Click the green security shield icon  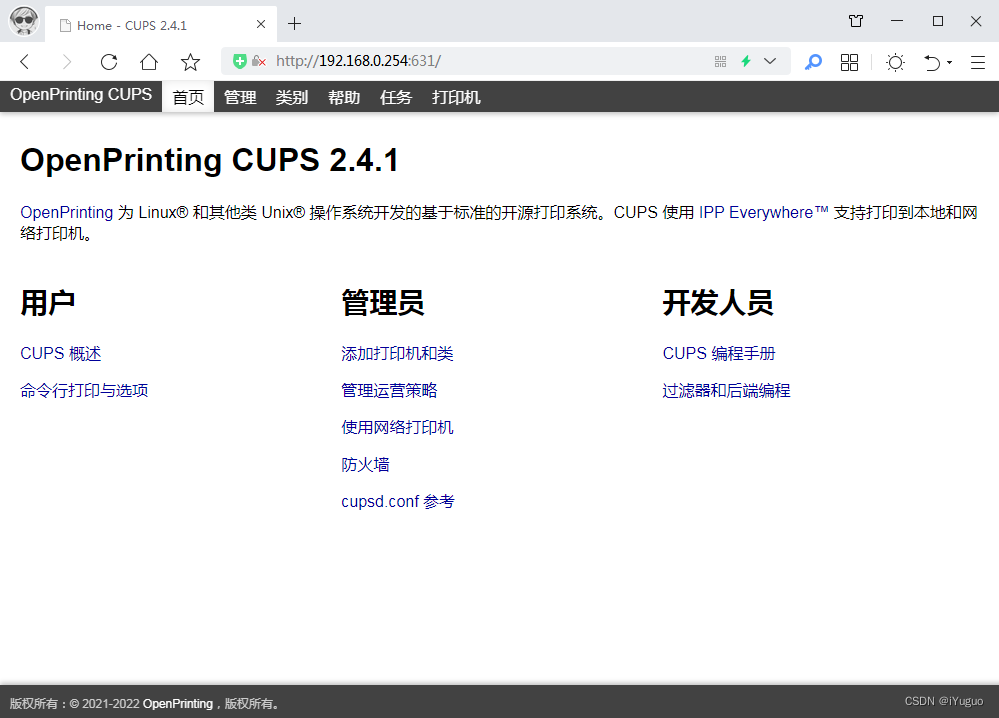pos(240,61)
